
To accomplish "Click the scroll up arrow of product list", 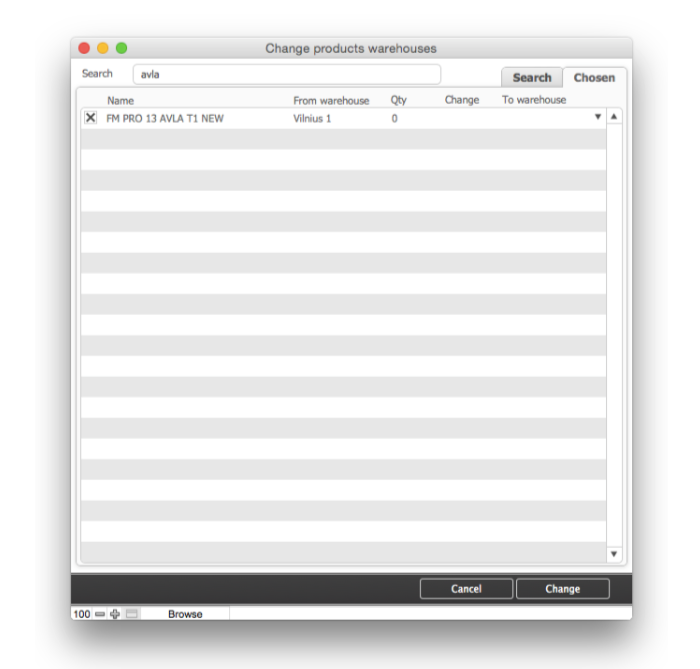I will pyautogui.click(x=614, y=117).
